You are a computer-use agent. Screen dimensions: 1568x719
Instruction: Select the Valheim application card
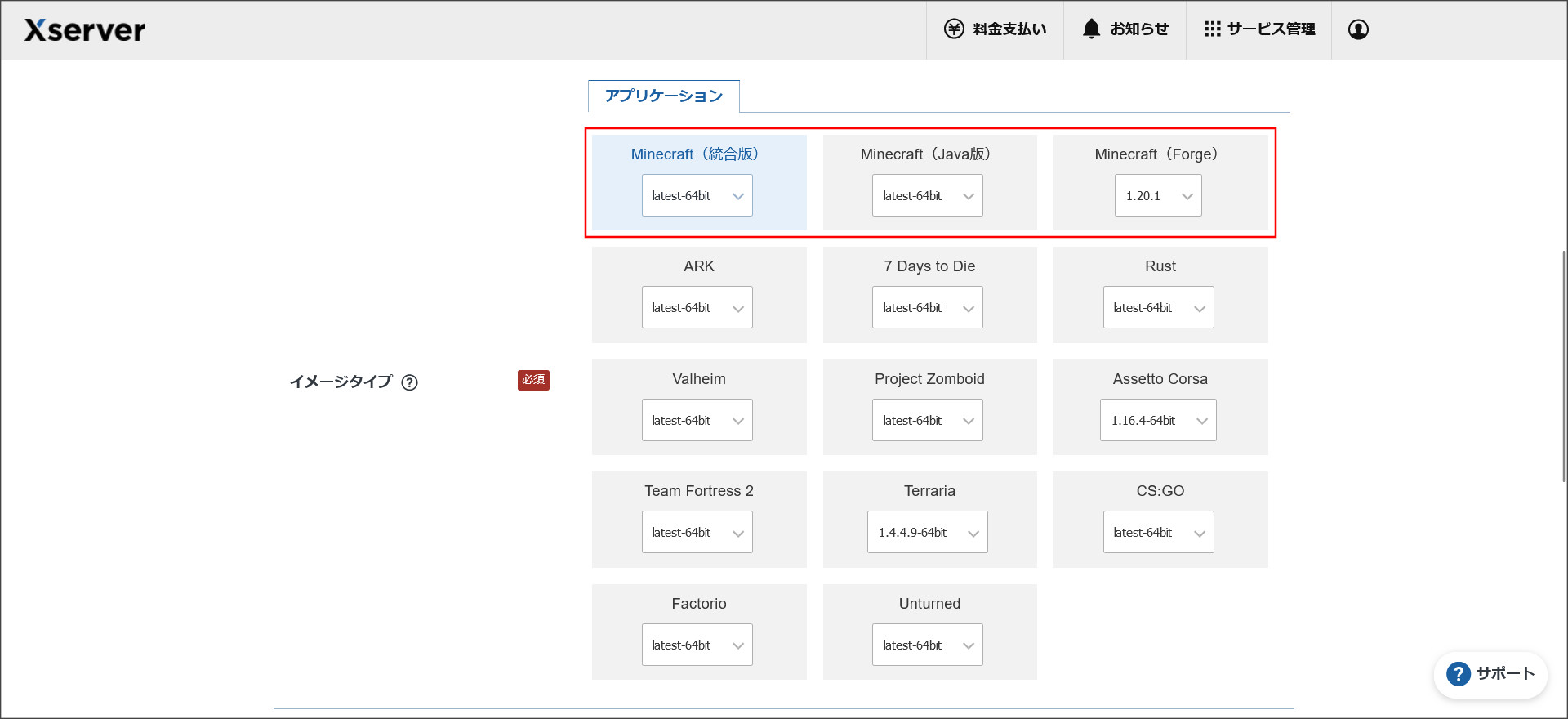[699, 407]
